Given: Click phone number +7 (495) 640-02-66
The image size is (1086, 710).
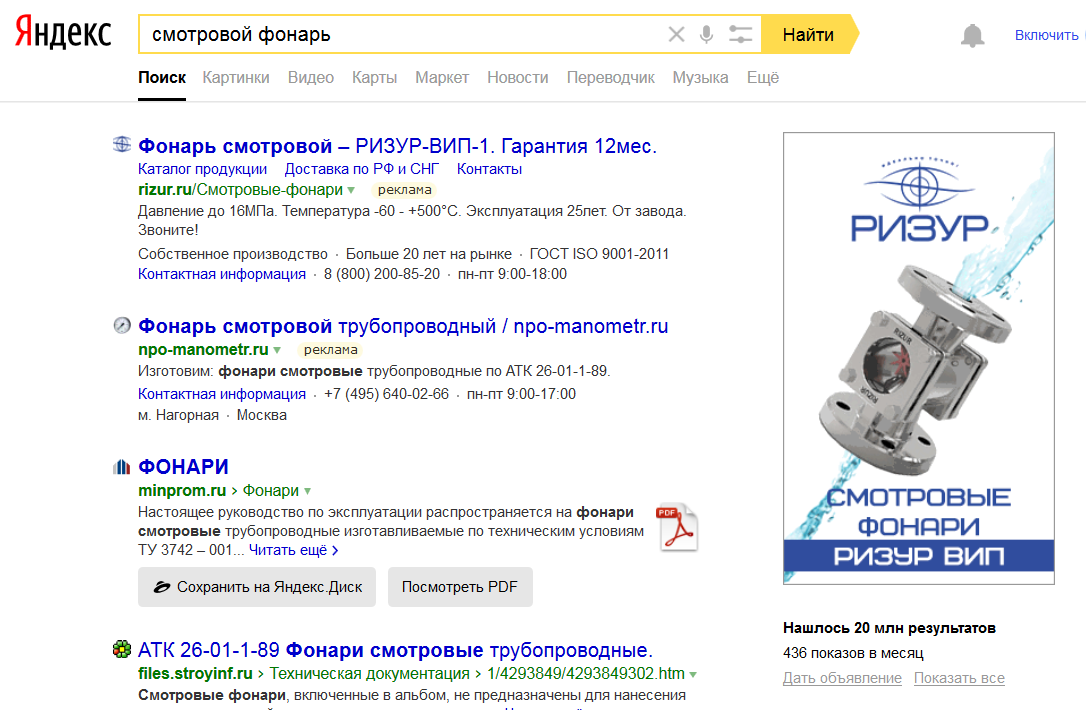Looking at the screenshot, I should [x=386, y=394].
